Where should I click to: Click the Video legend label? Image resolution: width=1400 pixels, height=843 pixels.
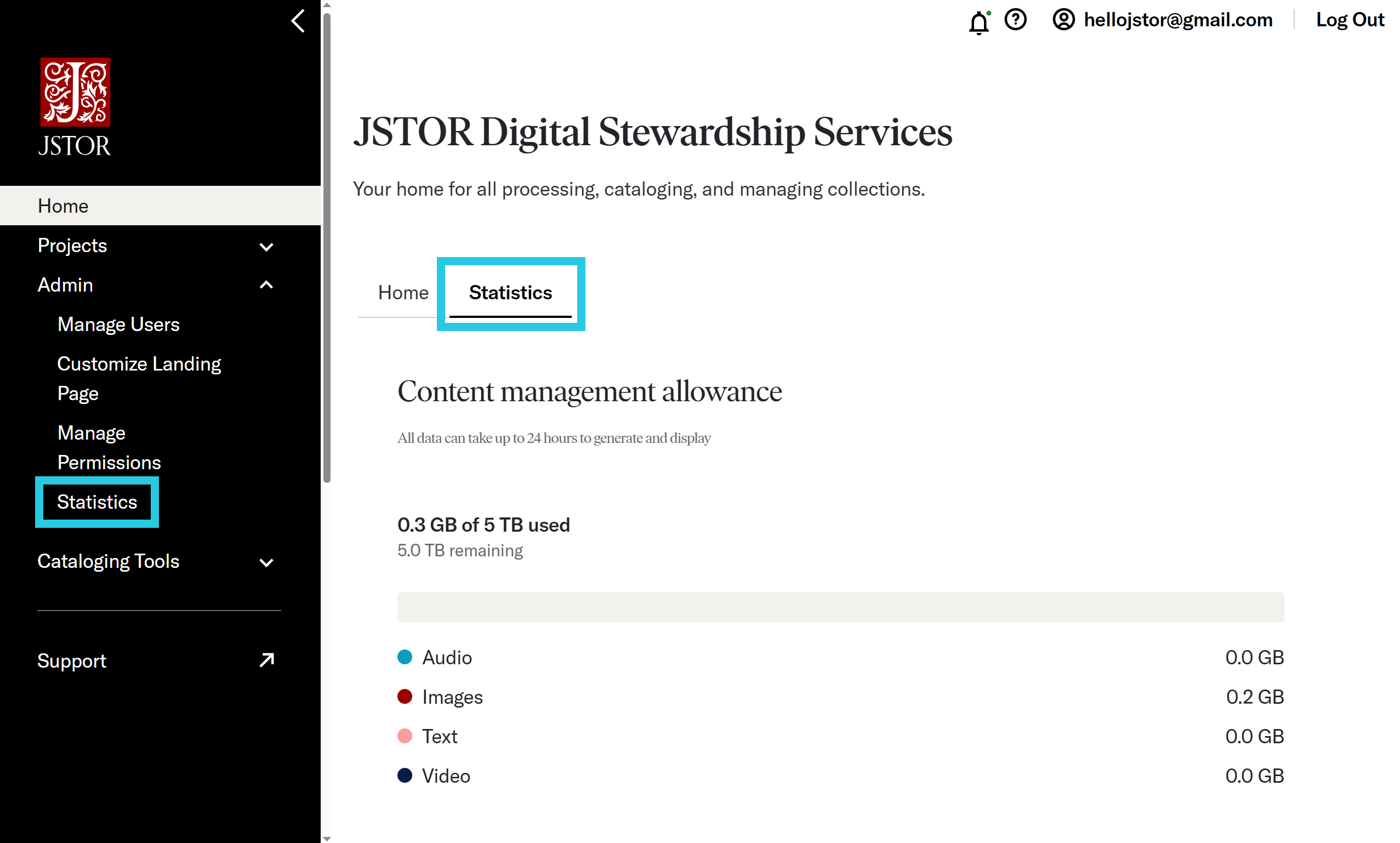point(446,776)
